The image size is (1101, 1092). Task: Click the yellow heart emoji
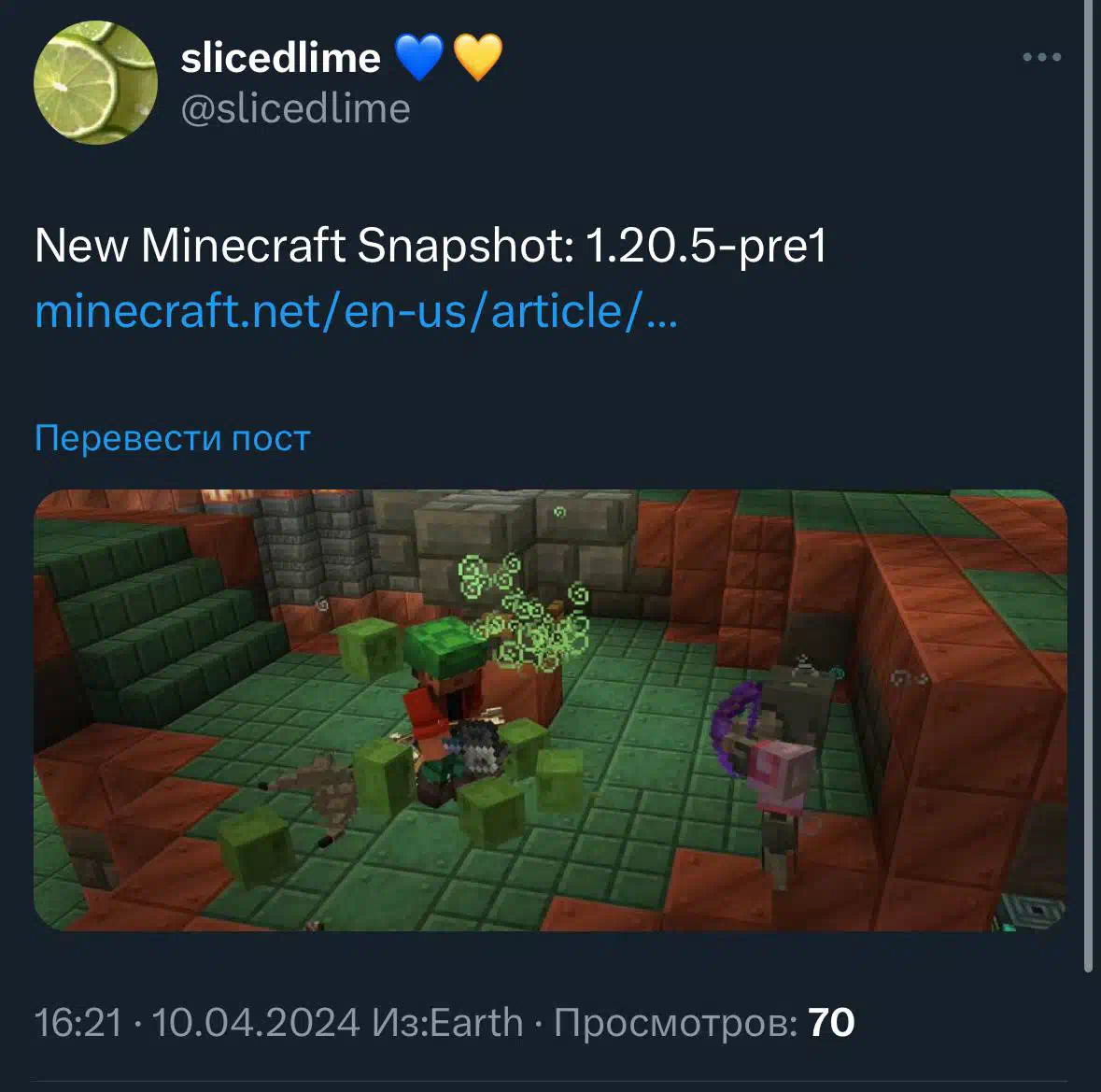(477, 57)
